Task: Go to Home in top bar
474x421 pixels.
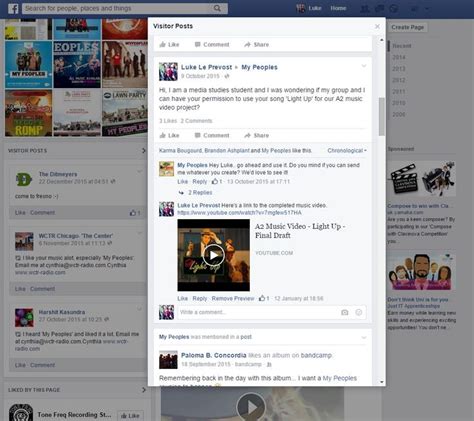Action: coord(338,8)
